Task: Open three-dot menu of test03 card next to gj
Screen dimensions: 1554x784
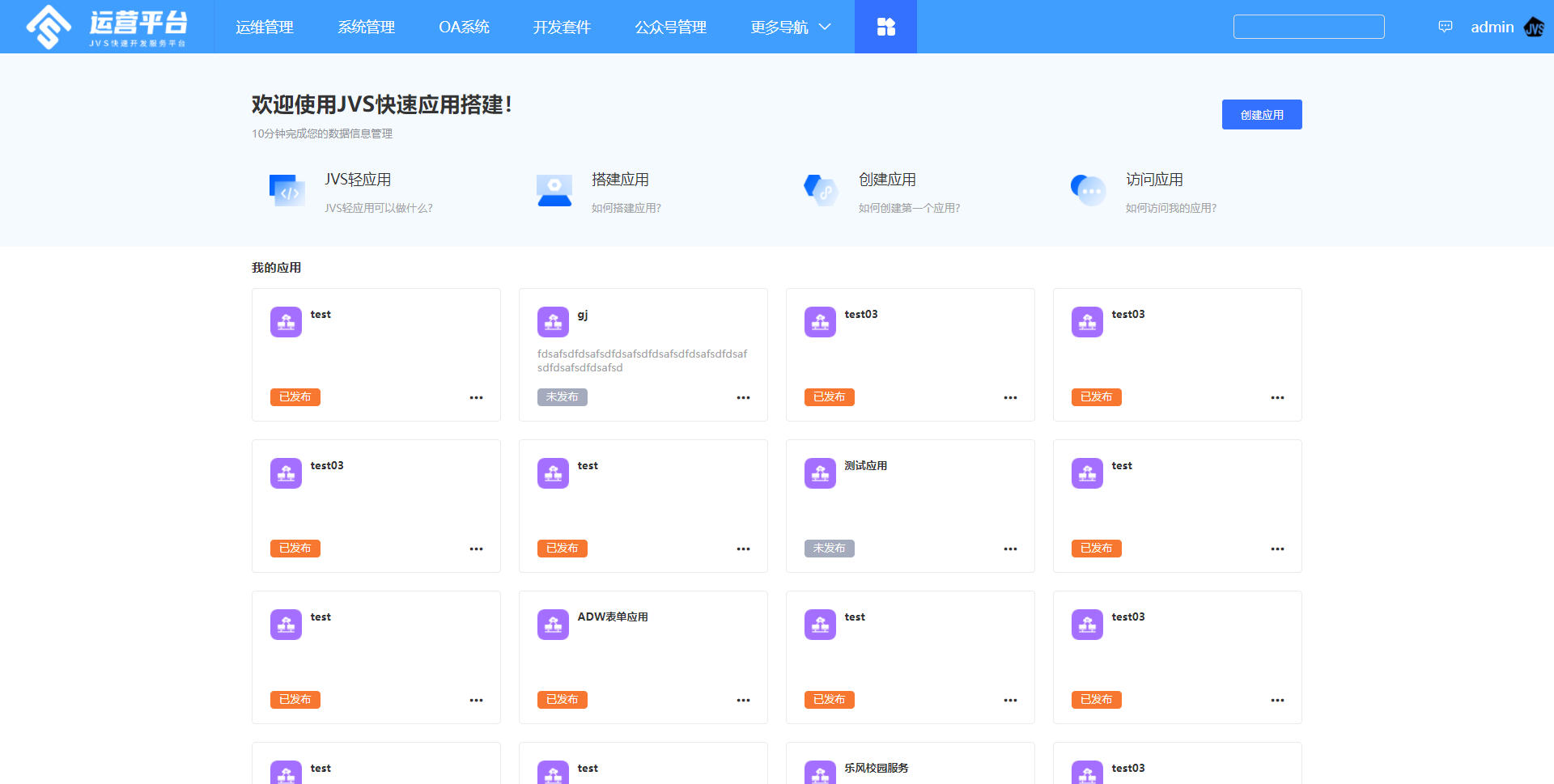Action: [1010, 397]
